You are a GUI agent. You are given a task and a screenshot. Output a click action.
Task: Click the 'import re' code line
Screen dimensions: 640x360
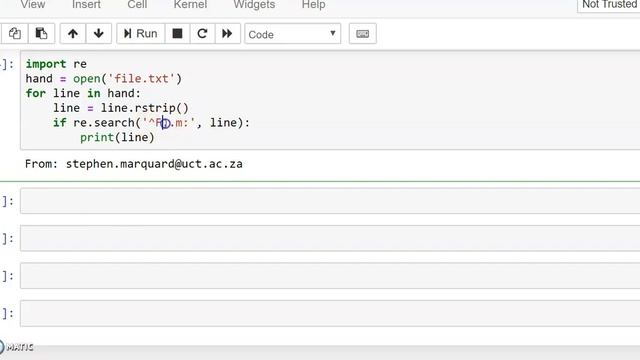(56, 64)
